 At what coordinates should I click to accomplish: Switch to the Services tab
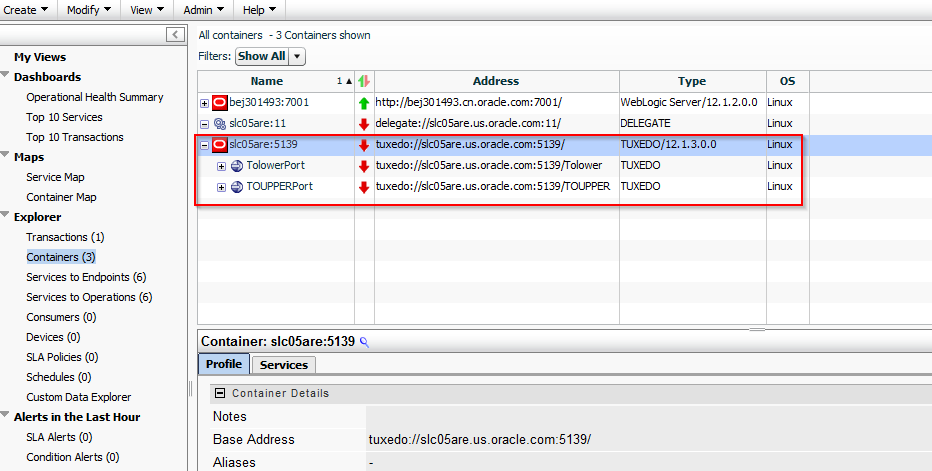(x=284, y=365)
